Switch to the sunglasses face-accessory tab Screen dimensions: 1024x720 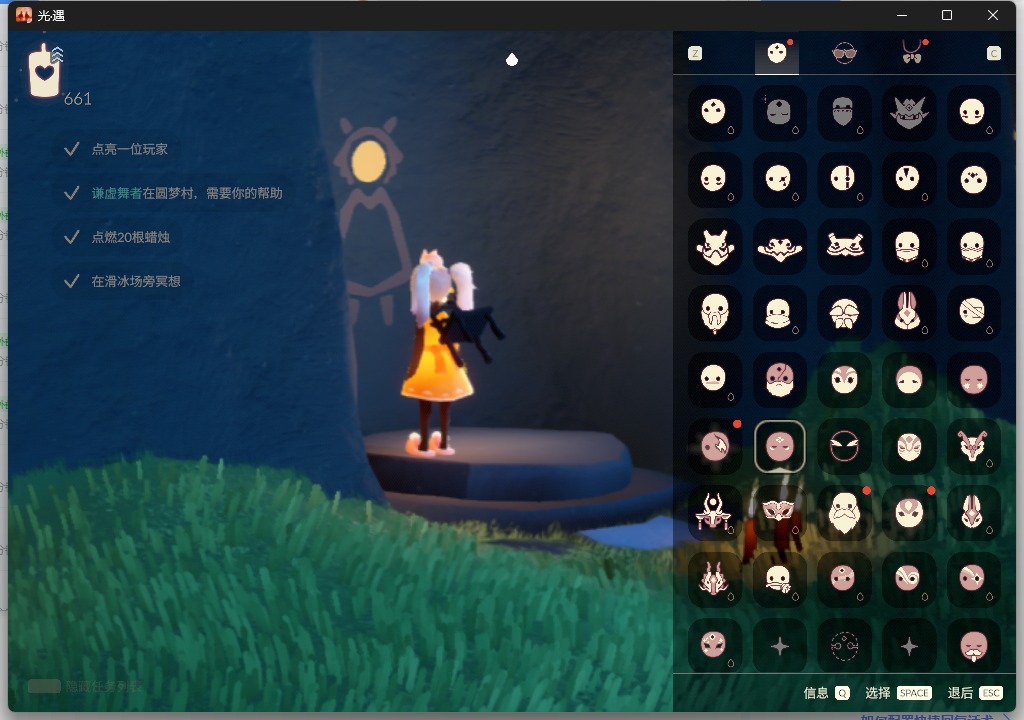(844, 53)
